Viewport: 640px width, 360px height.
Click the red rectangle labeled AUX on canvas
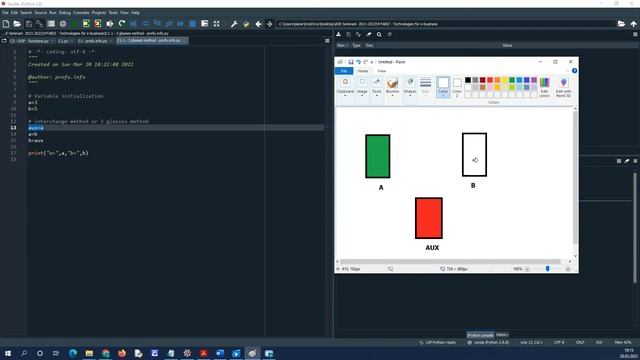(429, 218)
